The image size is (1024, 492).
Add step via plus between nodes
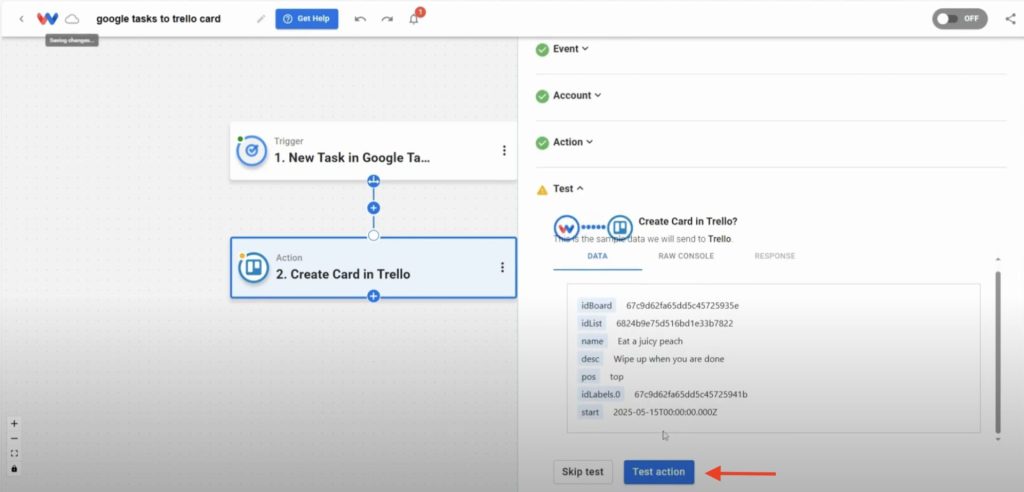(374, 208)
